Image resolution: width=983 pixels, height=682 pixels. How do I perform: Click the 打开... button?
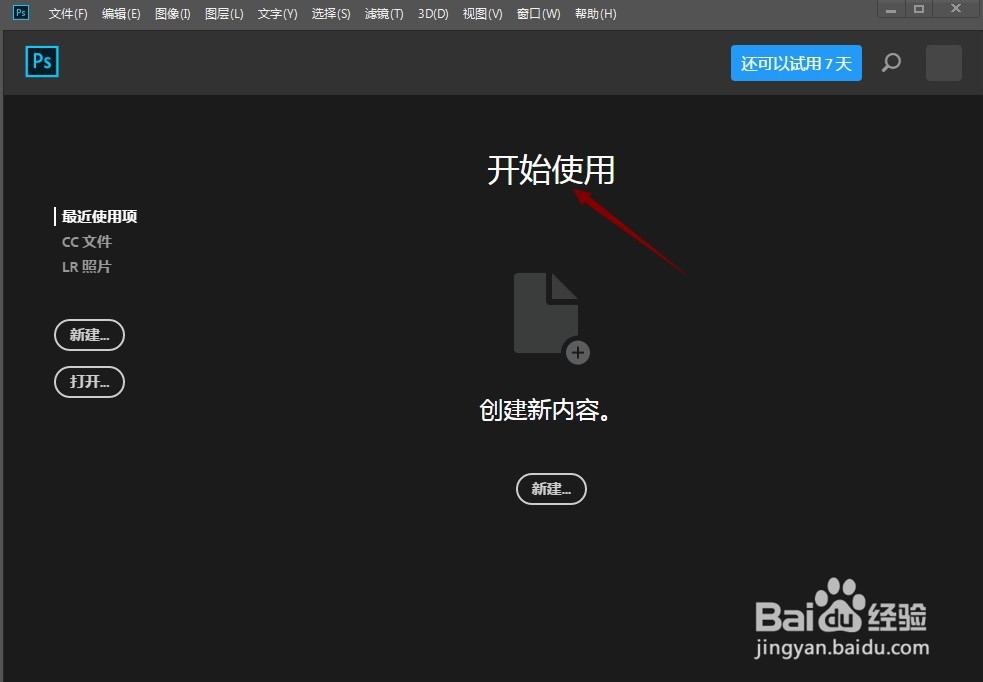coord(90,382)
